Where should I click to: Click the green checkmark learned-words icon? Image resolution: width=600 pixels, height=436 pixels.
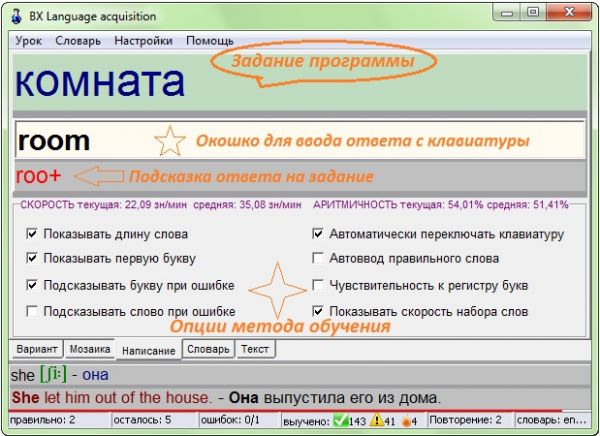pyautogui.click(x=340, y=421)
